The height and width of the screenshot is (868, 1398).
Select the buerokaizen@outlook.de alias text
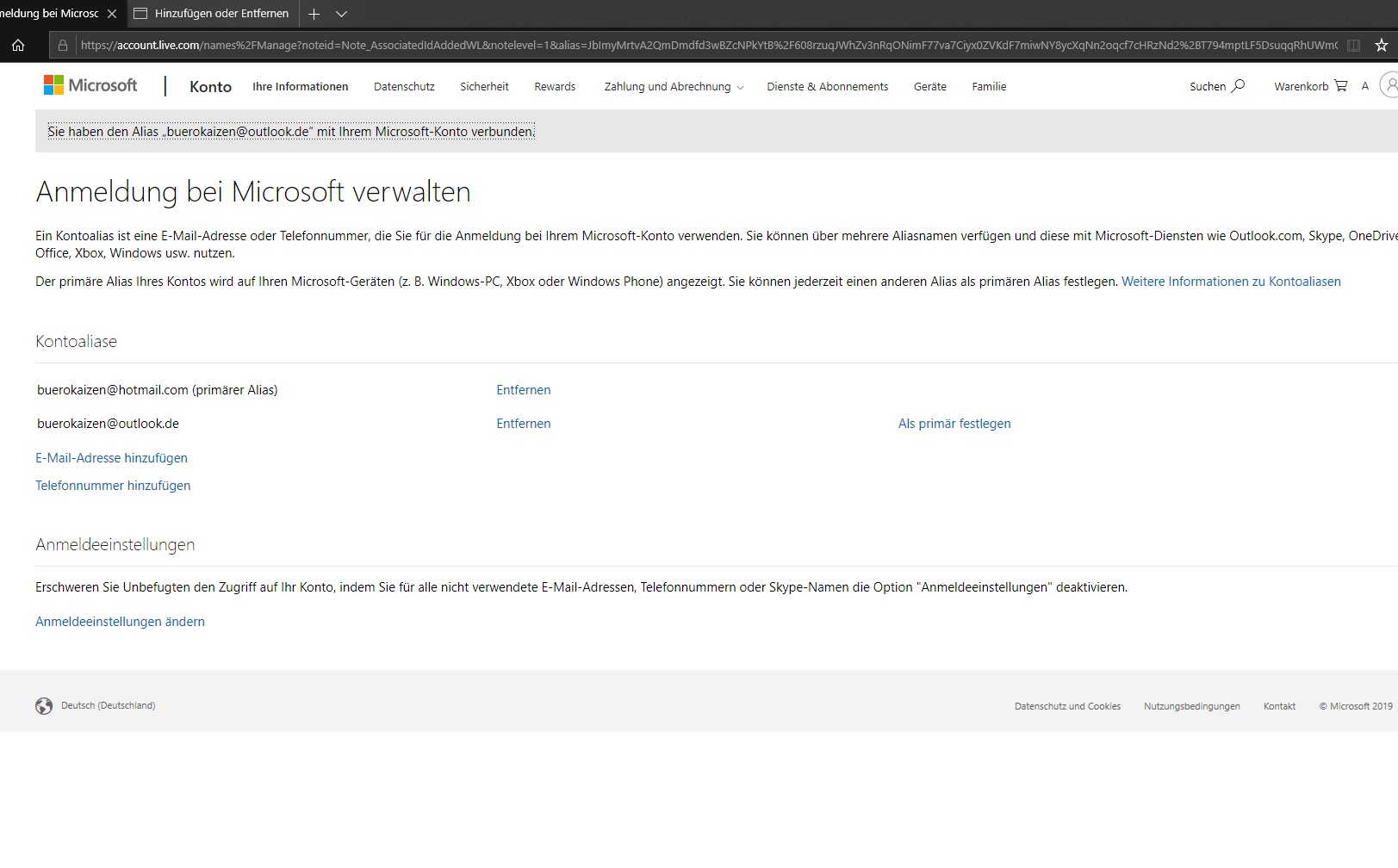tap(109, 424)
